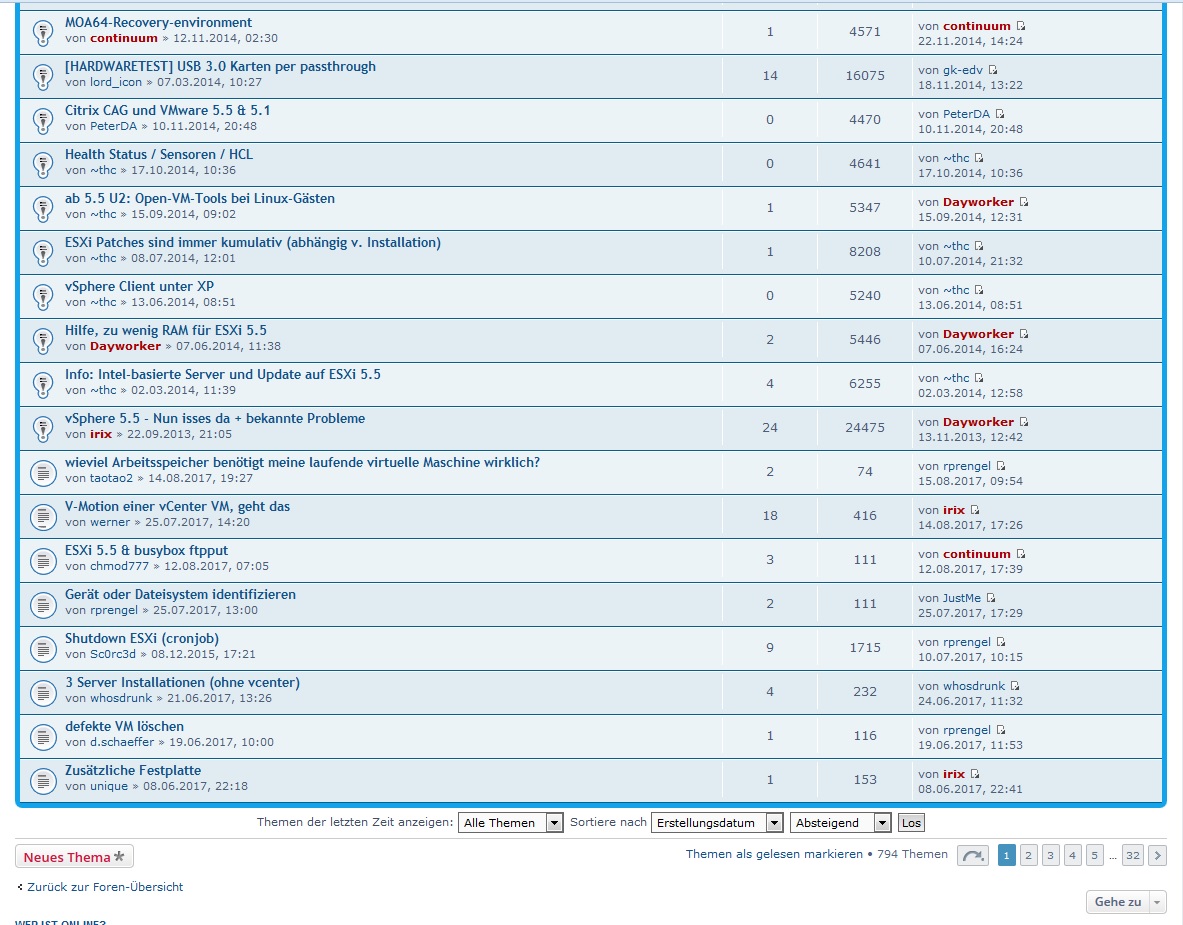This screenshot has height=925, width=1183.
Task: Expand the Absteigend order dropdown
Action: pos(840,822)
